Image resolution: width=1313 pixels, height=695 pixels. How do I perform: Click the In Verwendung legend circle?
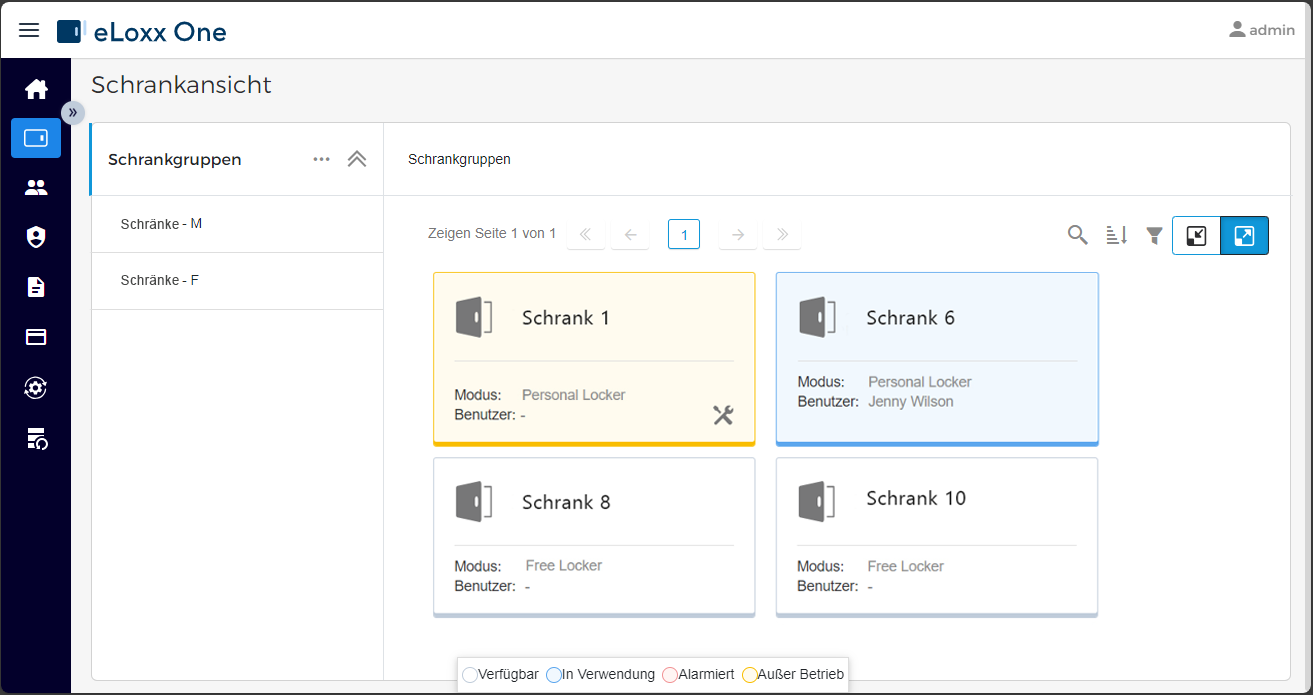pyautogui.click(x=554, y=675)
